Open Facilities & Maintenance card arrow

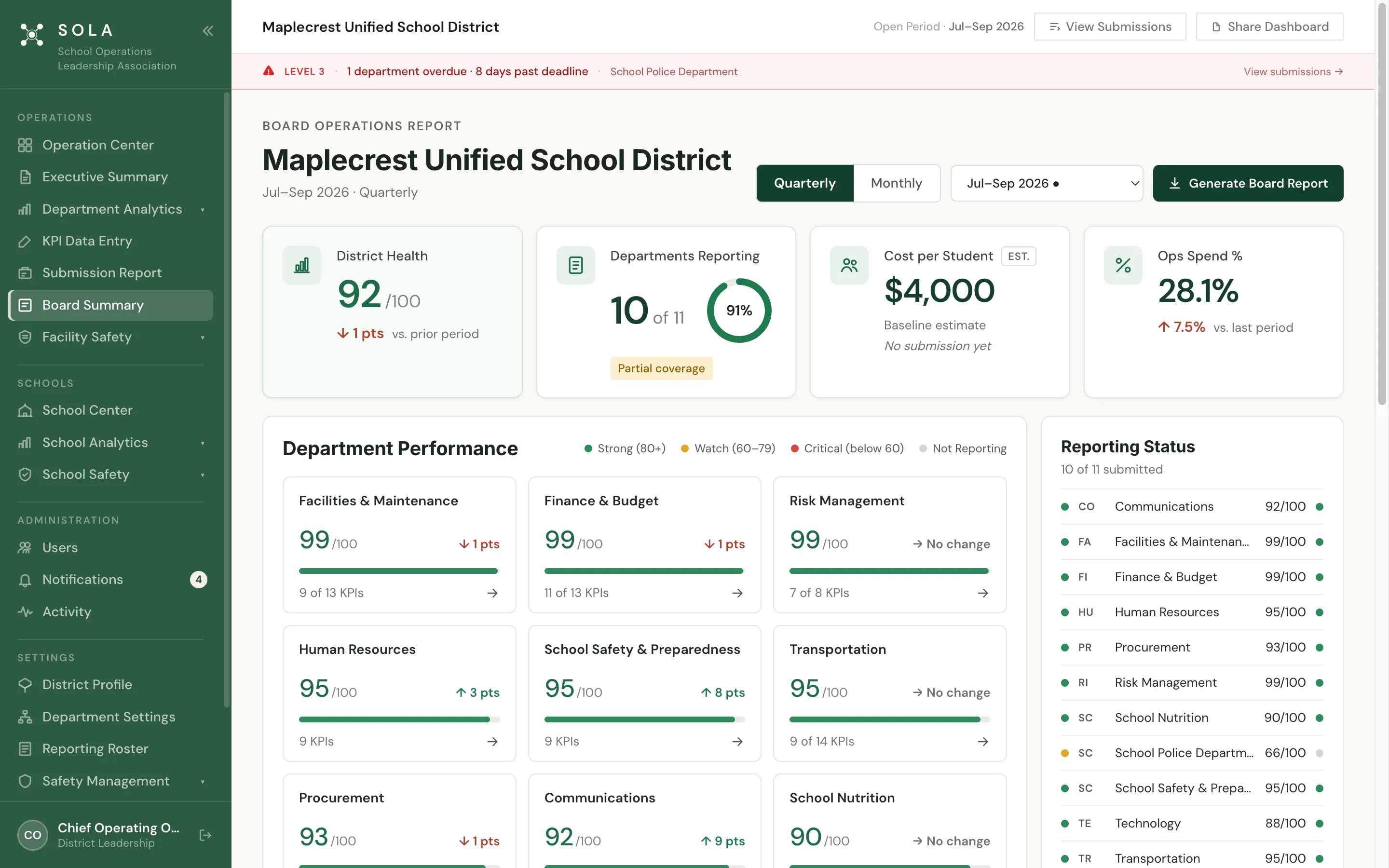[492, 593]
